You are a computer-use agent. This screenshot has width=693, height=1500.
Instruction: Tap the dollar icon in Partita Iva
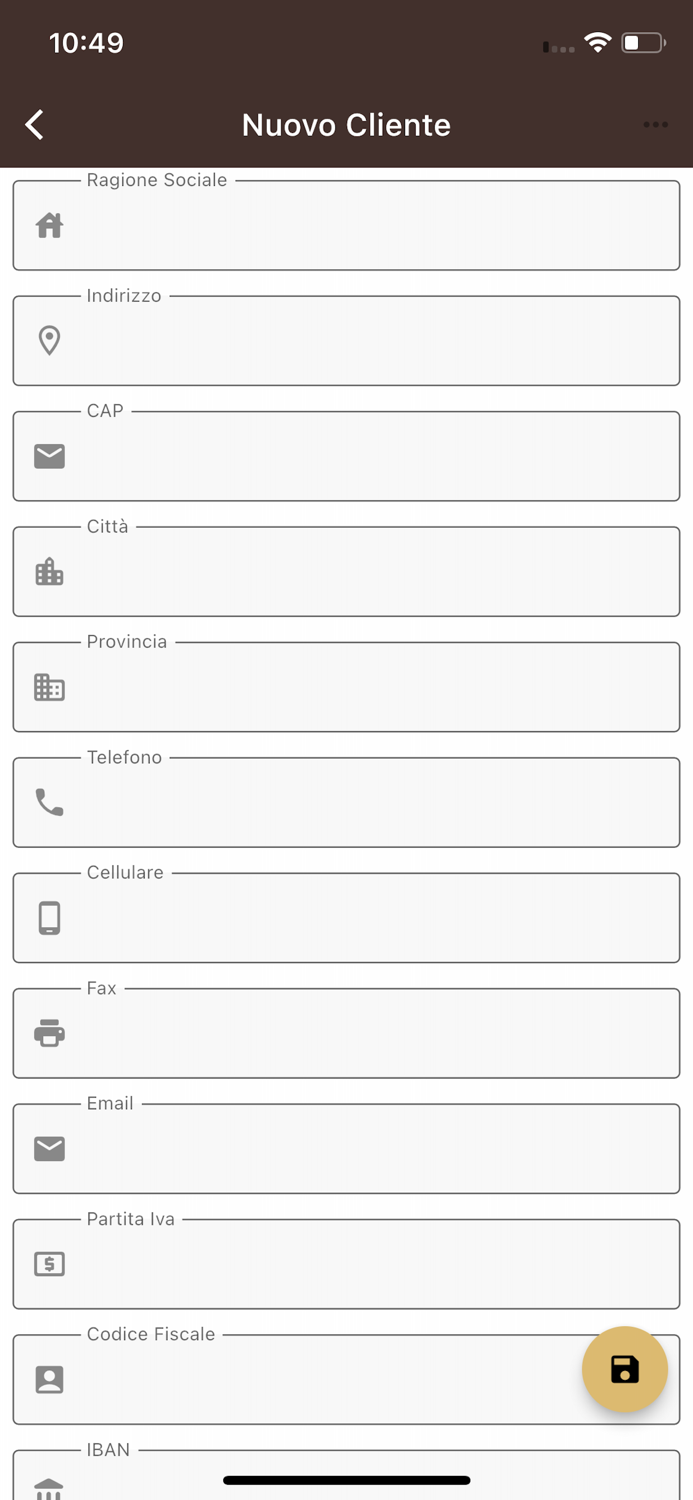(x=49, y=1264)
